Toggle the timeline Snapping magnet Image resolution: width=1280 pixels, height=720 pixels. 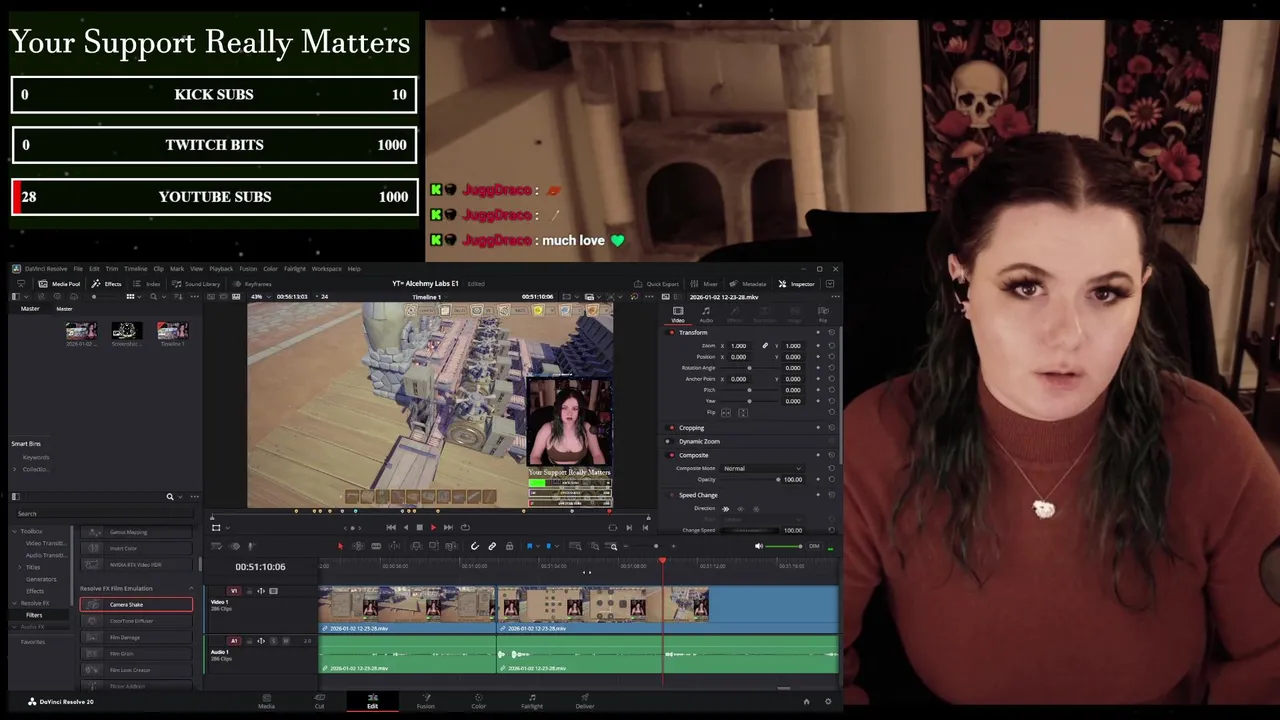[x=474, y=546]
